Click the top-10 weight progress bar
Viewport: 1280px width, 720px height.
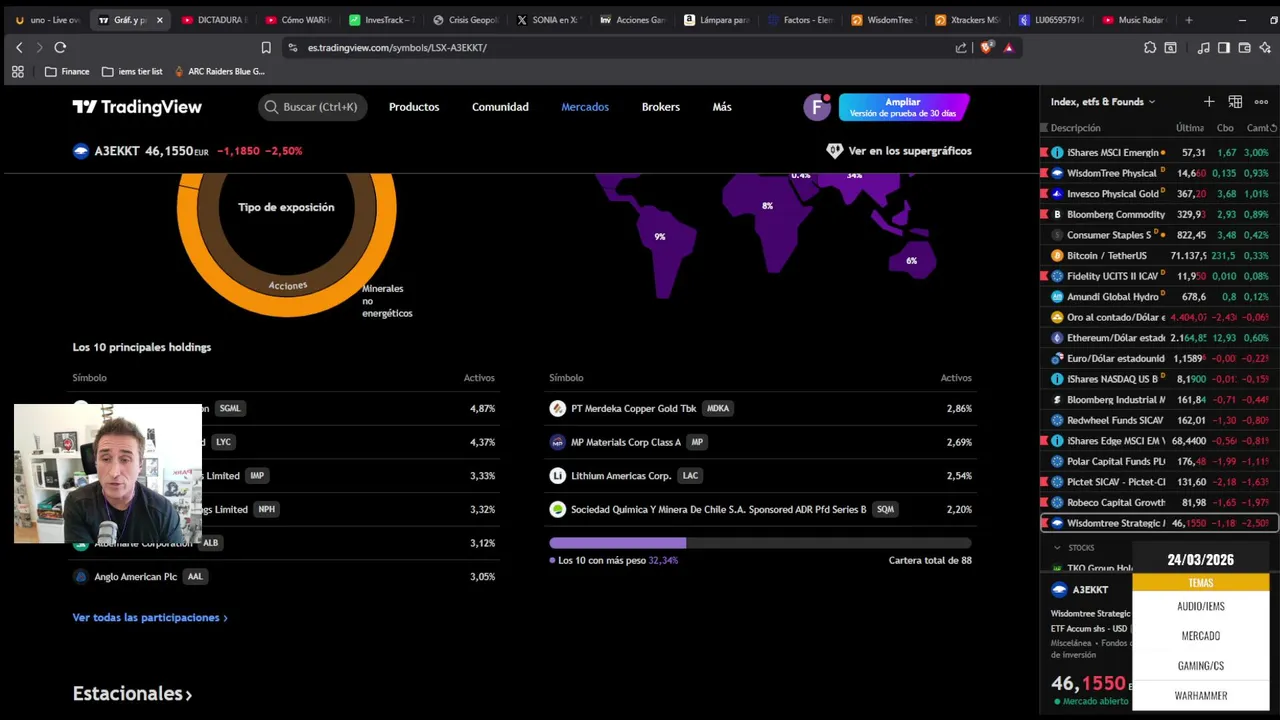click(x=760, y=543)
